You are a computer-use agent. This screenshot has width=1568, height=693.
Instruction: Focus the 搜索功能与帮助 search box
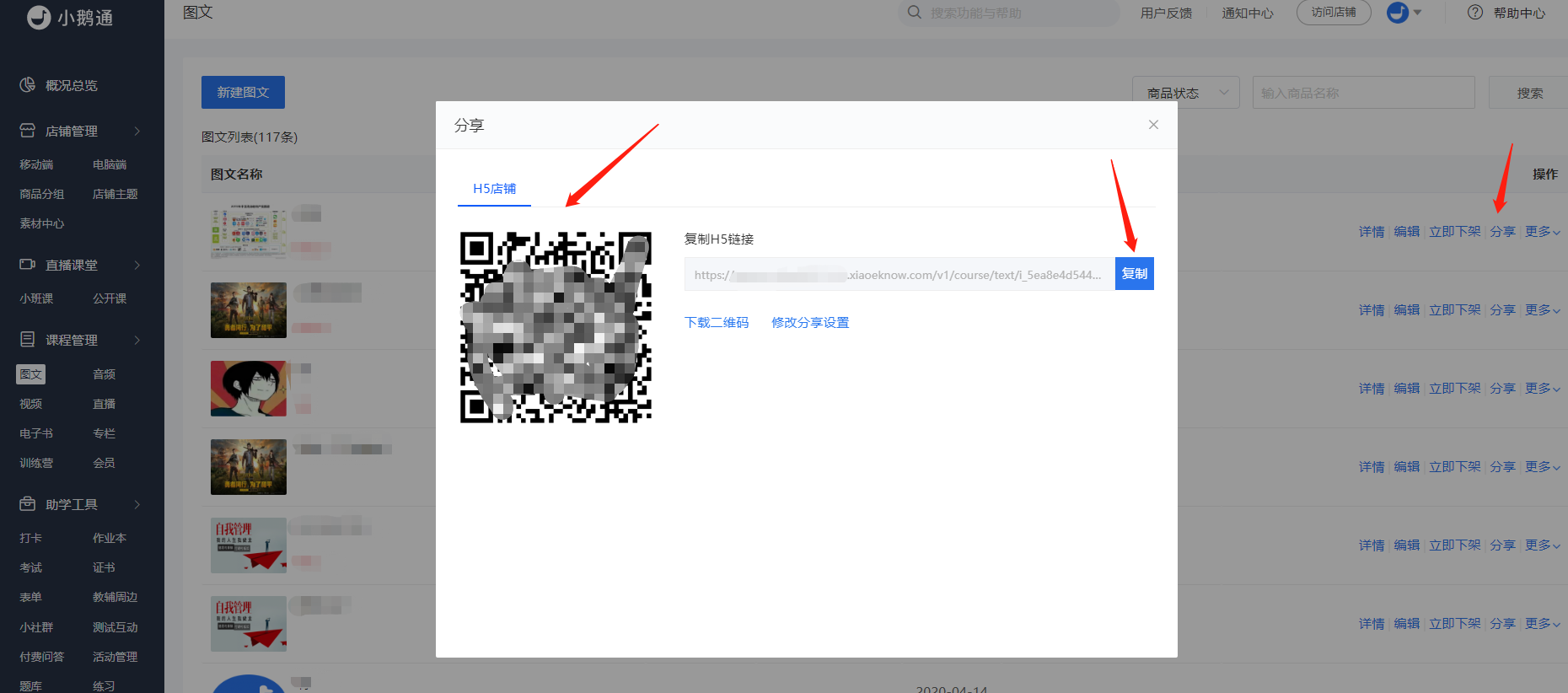[x=1009, y=13]
